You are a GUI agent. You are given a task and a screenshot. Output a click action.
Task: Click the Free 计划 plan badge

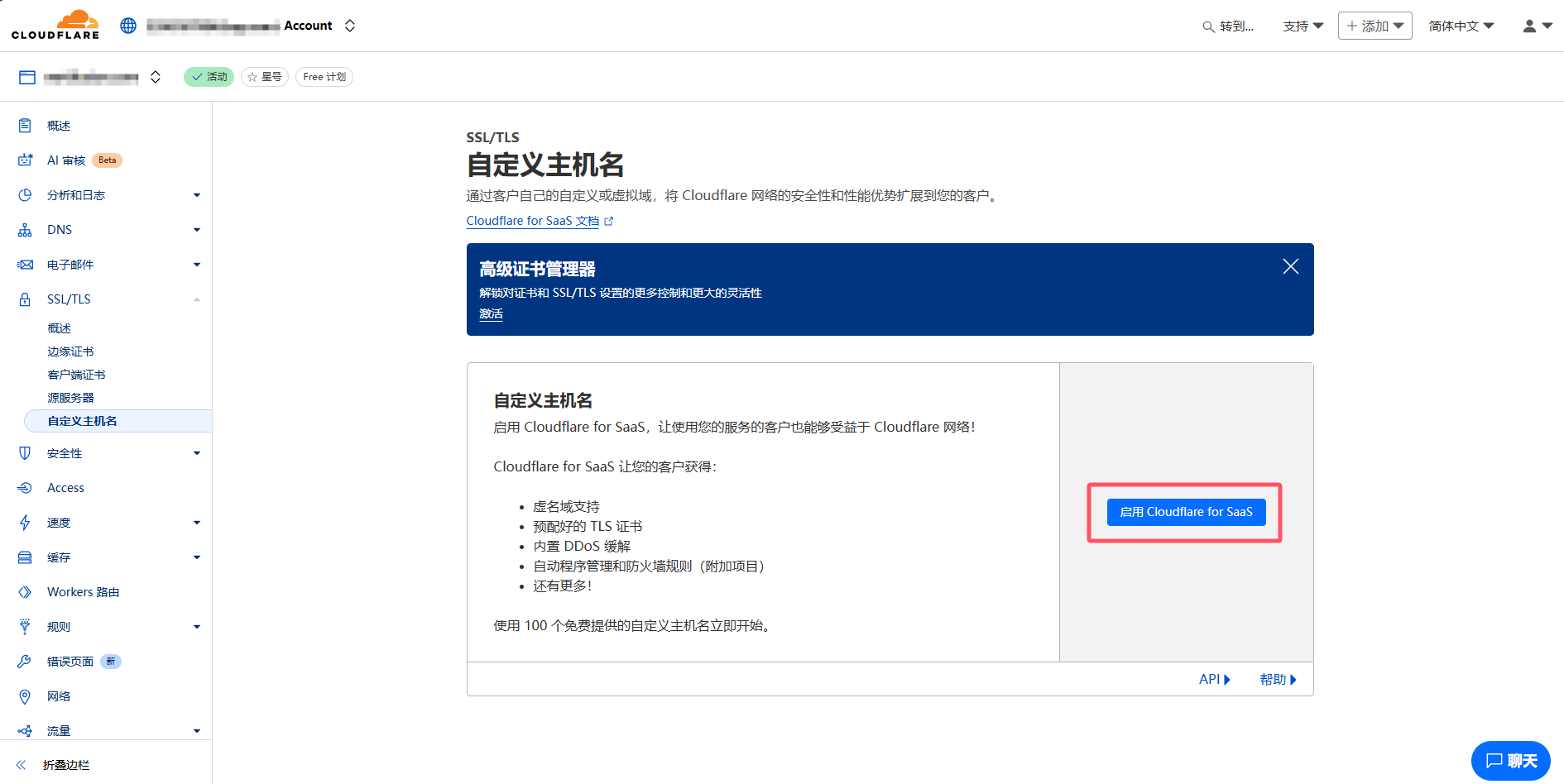click(324, 77)
